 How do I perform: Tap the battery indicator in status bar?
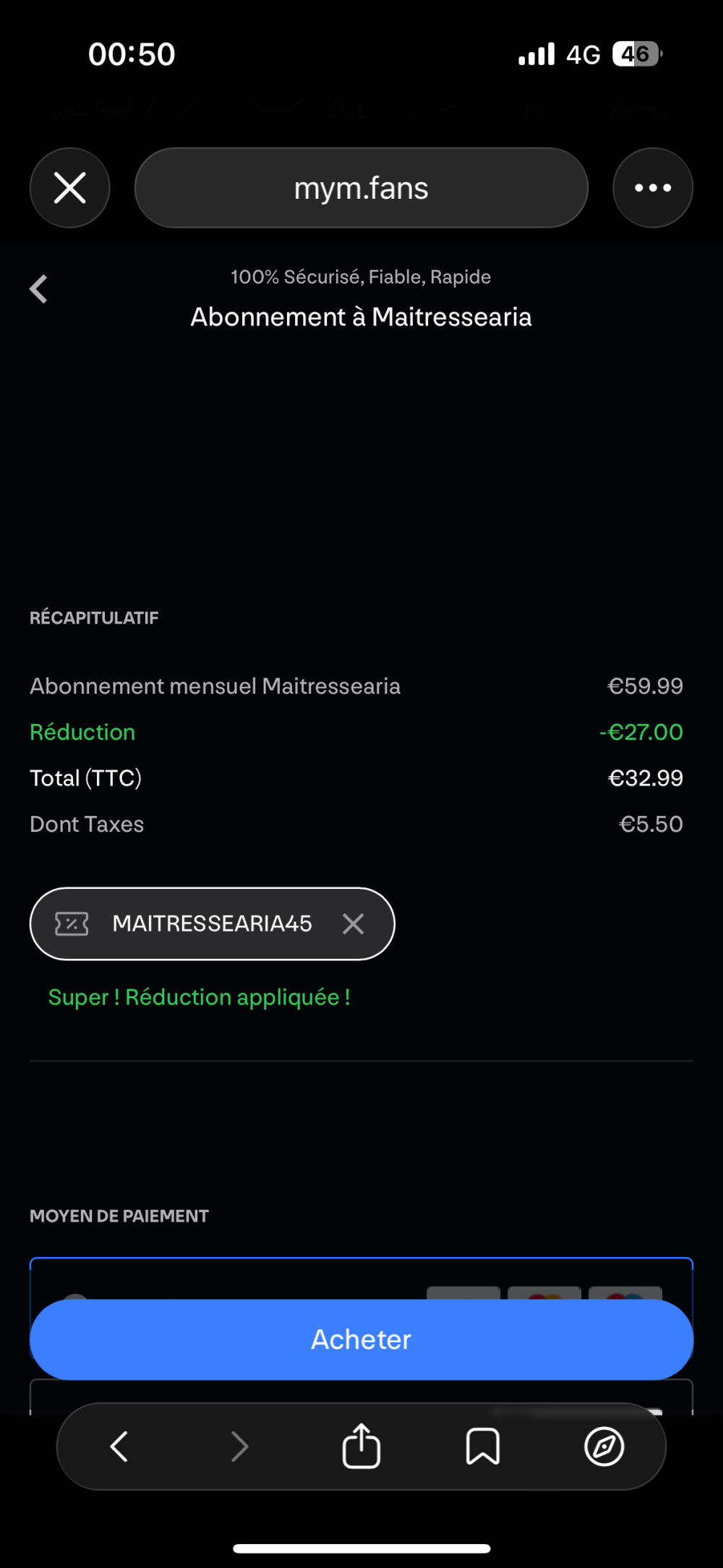click(x=636, y=54)
